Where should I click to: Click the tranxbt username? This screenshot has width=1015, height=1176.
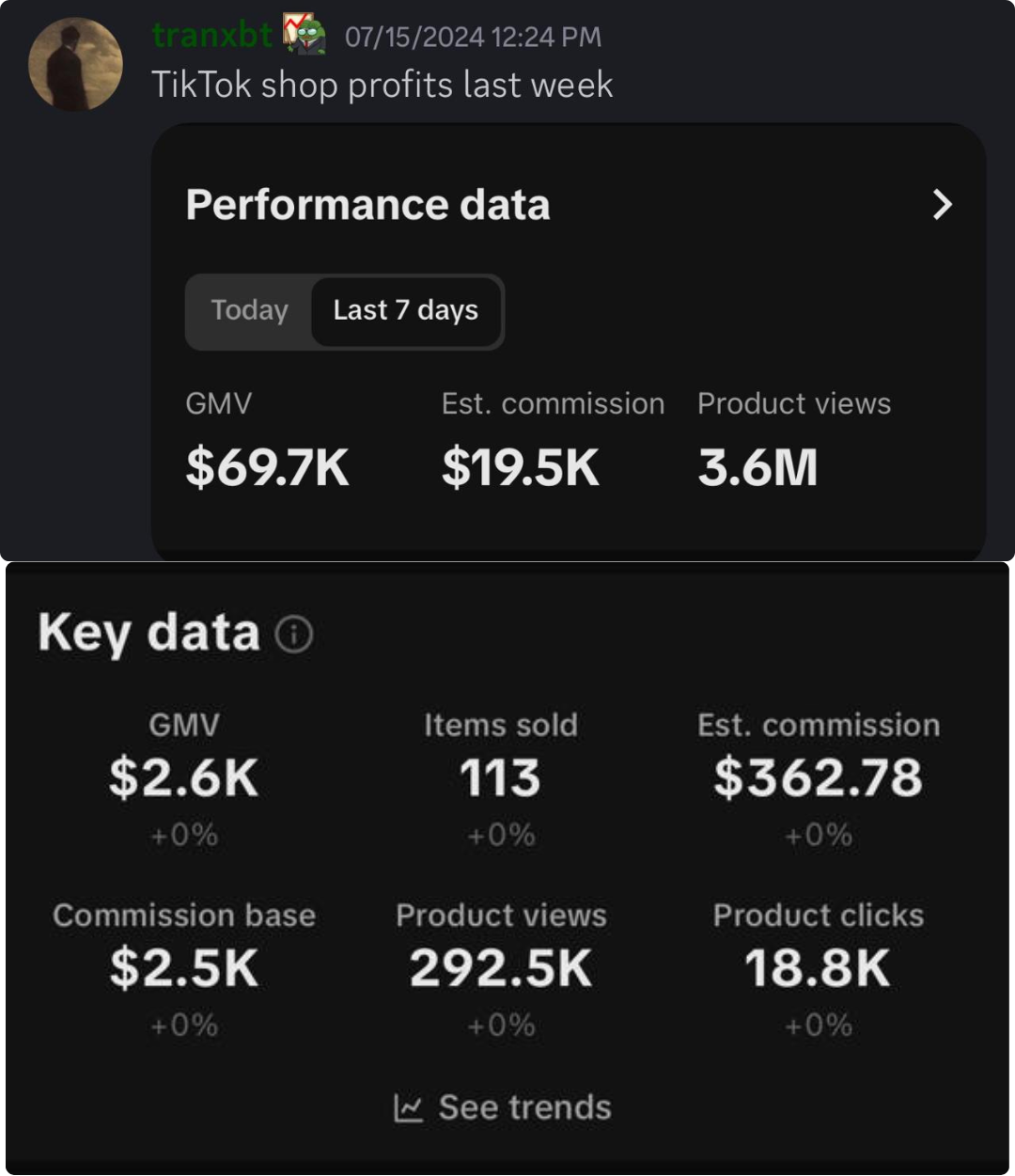212,35
